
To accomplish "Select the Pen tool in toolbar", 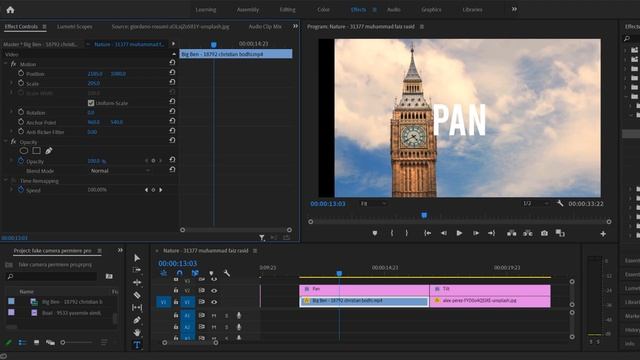I will click(137, 320).
